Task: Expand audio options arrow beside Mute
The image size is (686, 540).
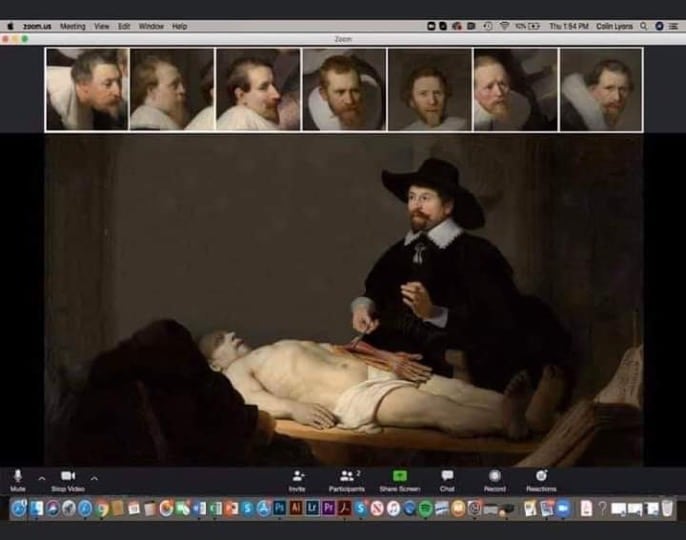Action: [x=42, y=479]
